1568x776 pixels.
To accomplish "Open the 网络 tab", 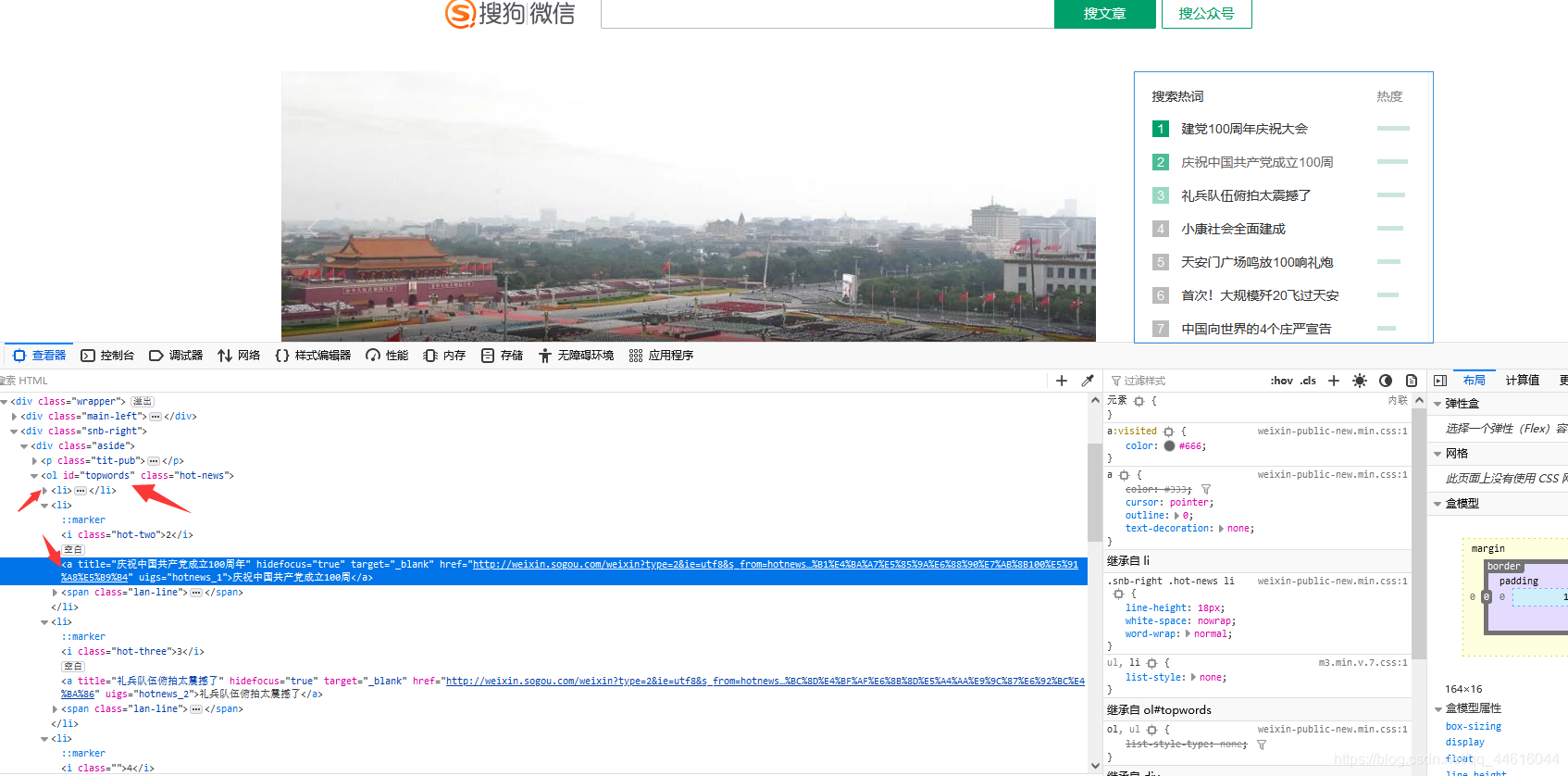I will [239, 356].
